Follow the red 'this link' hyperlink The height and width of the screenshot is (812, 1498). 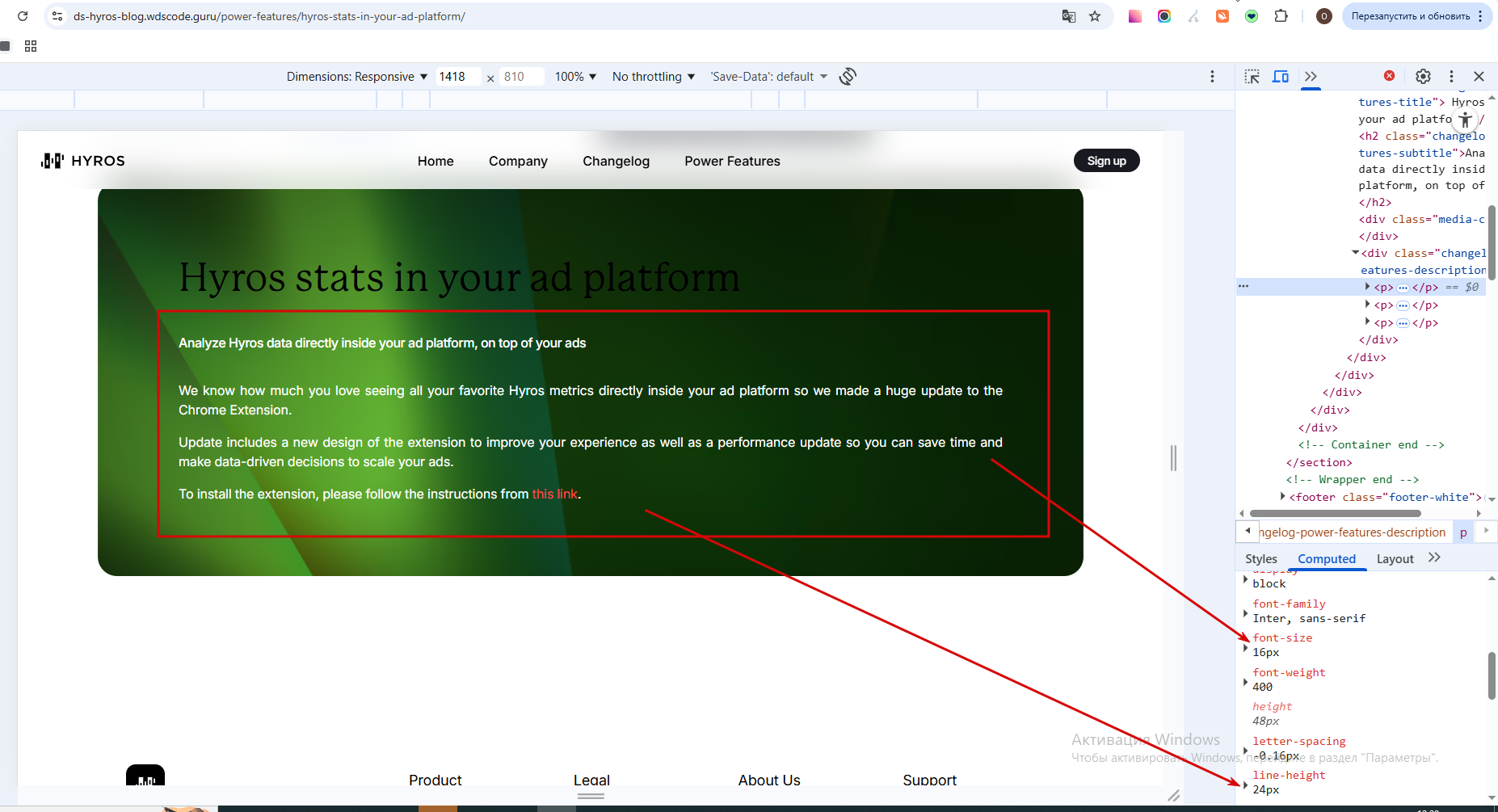[x=555, y=494]
